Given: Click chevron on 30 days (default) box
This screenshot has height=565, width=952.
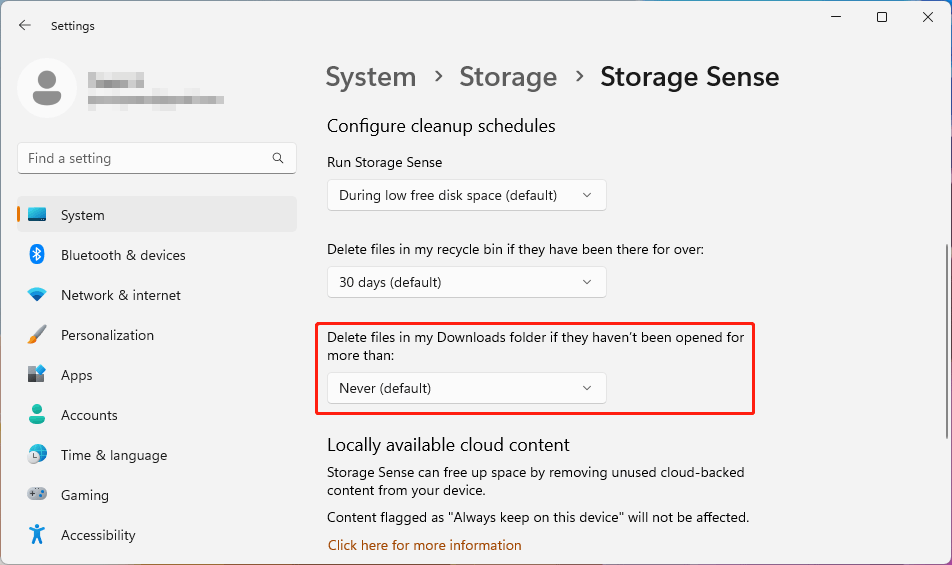Looking at the screenshot, I should point(586,282).
